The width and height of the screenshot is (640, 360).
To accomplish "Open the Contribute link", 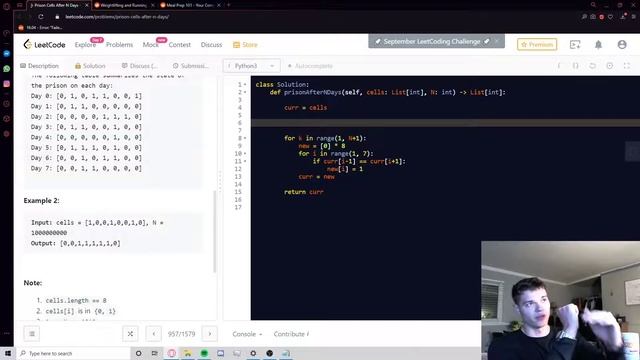I will point(291,334).
